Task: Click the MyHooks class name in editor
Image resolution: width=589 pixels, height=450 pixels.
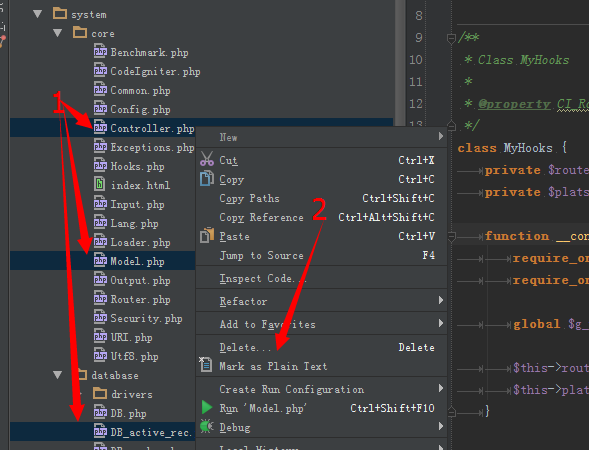Action: [x=528, y=148]
